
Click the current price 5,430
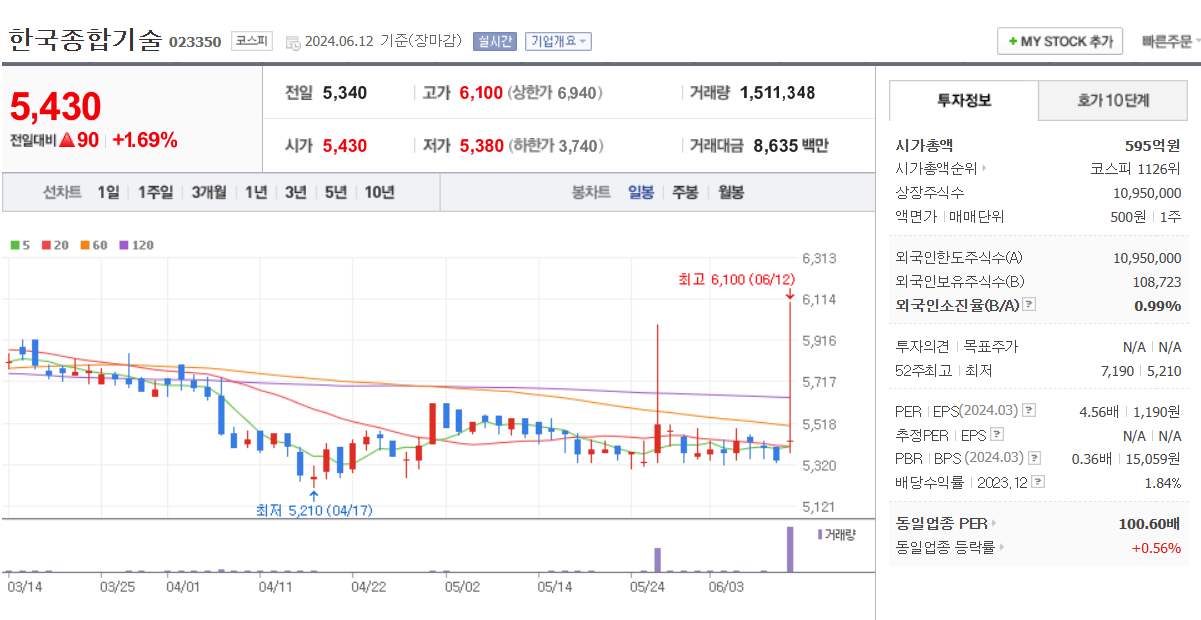click(56, 106)
